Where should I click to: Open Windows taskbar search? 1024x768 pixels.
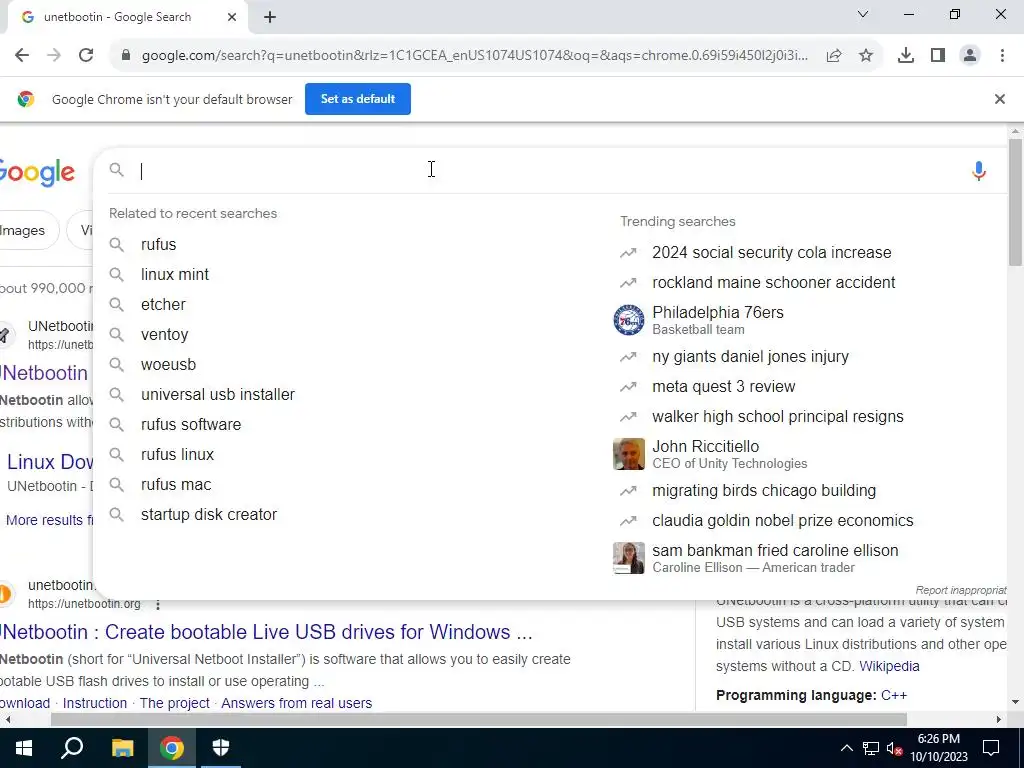pos(72,748)
